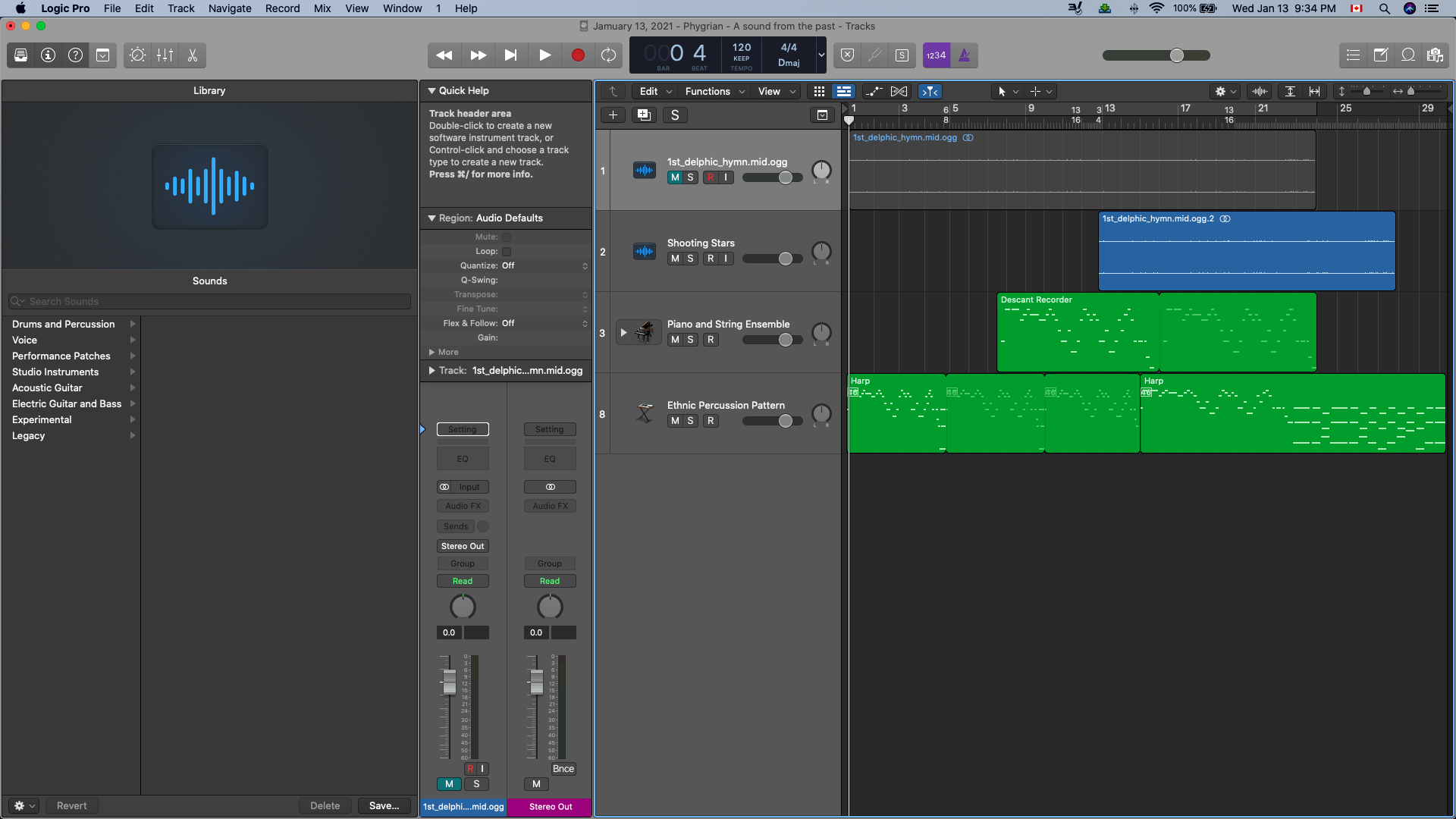Click the Rewind transport button
The width and height of the screenshot is (1456, 819).
pos(444,55)
